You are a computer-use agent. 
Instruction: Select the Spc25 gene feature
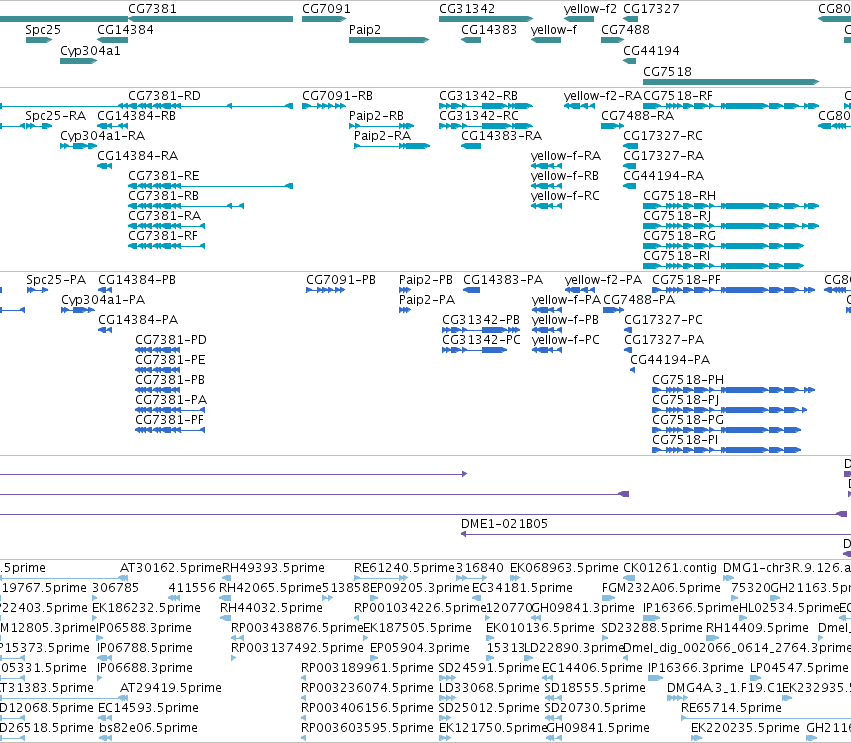click(x=39, y=40)
